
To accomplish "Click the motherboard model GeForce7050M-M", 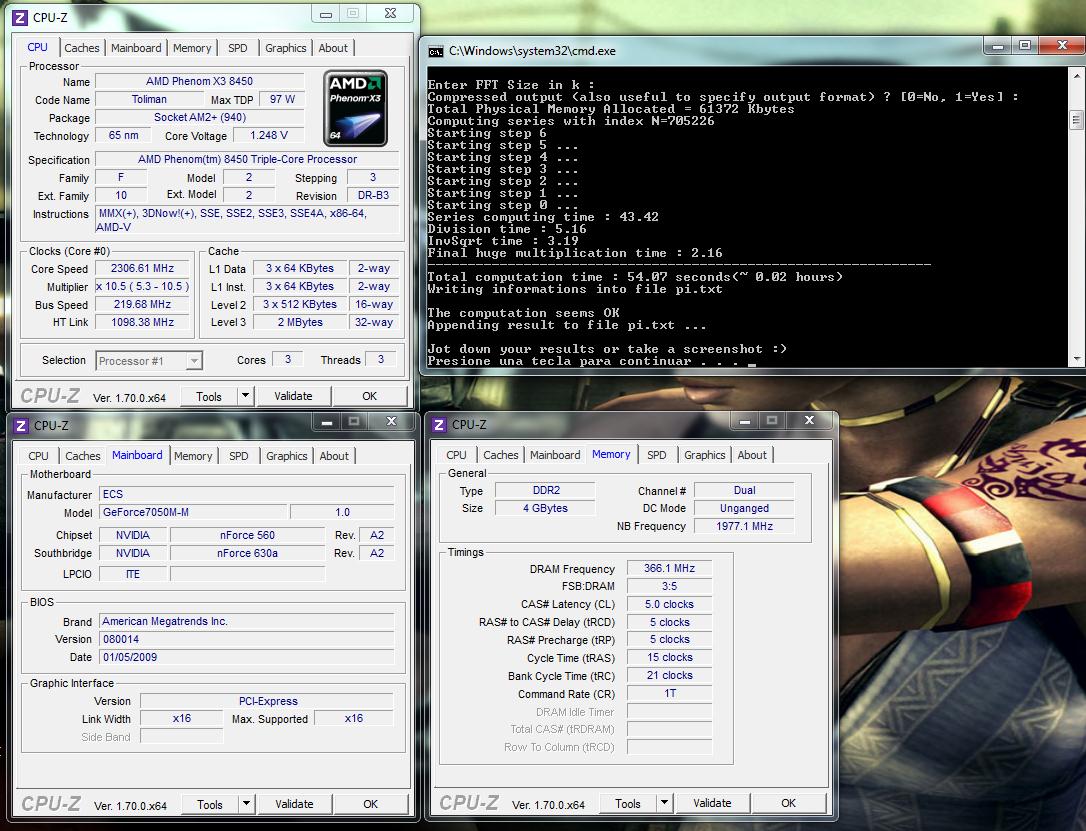I will (193, 512).
